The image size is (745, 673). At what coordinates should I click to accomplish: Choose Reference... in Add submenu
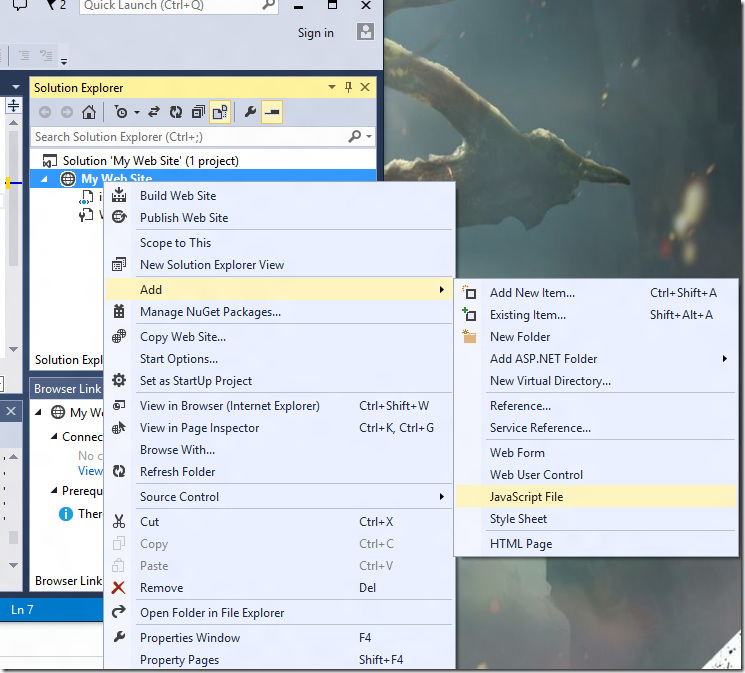596,406
